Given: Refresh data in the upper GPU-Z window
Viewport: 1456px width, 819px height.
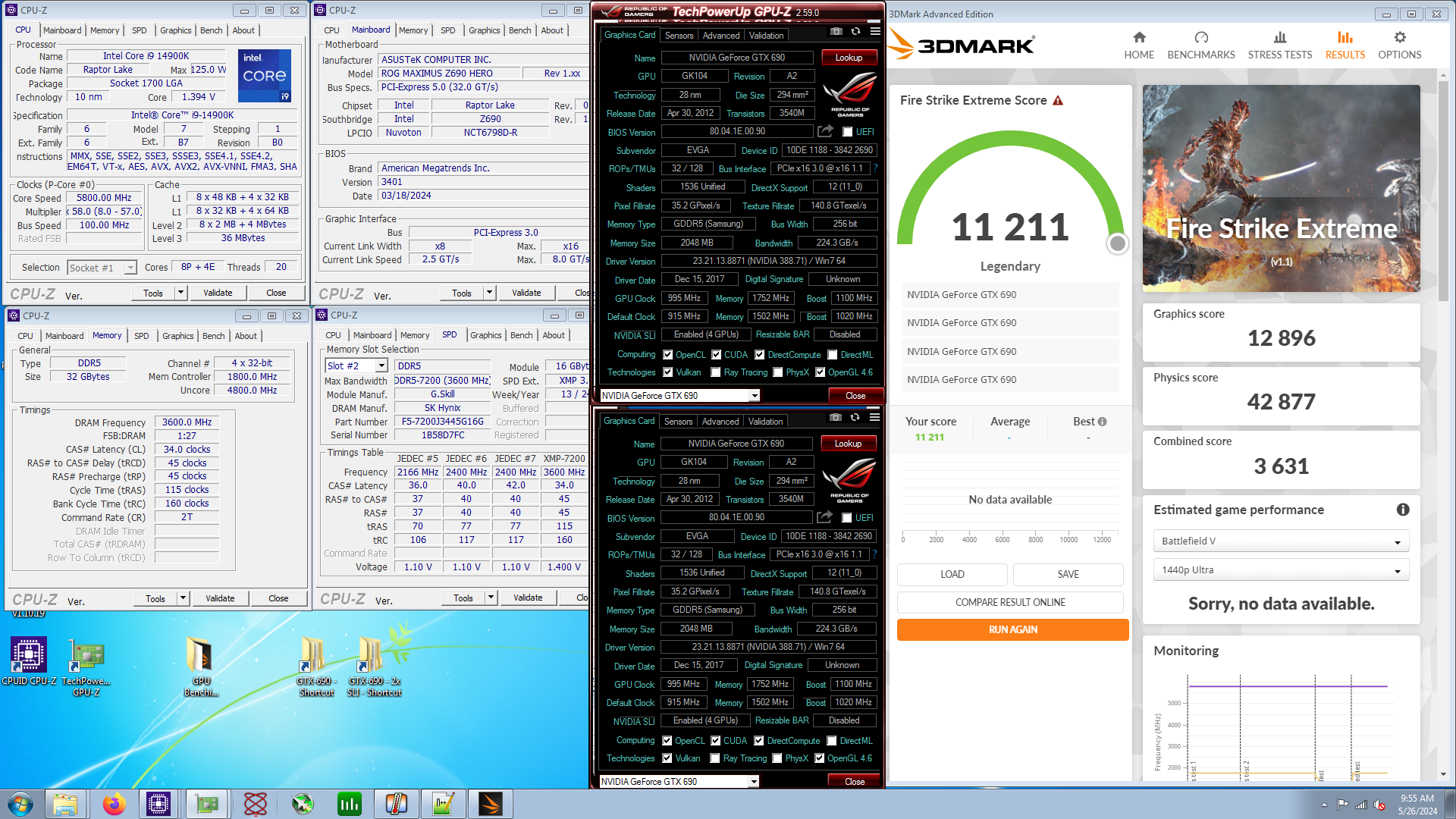Looking at the screenshot, I should pyautogui.click(x=855, y=32).
